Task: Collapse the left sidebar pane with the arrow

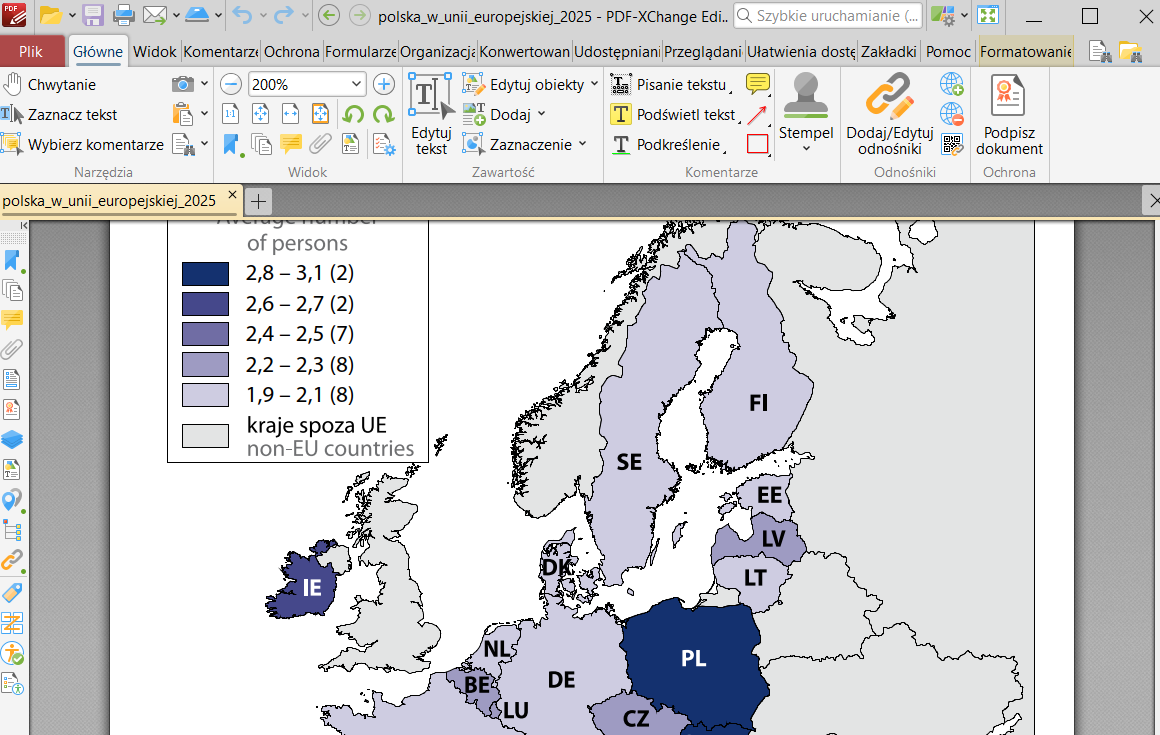Action: pos(24,226)
